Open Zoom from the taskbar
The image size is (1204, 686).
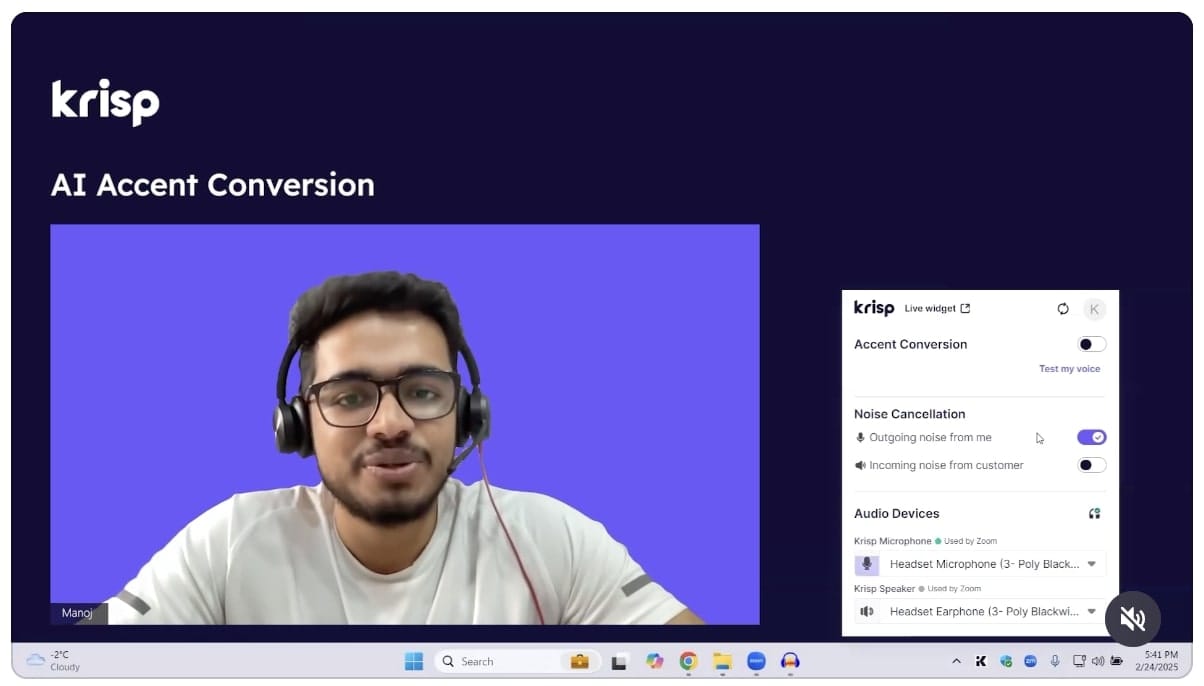756,661
